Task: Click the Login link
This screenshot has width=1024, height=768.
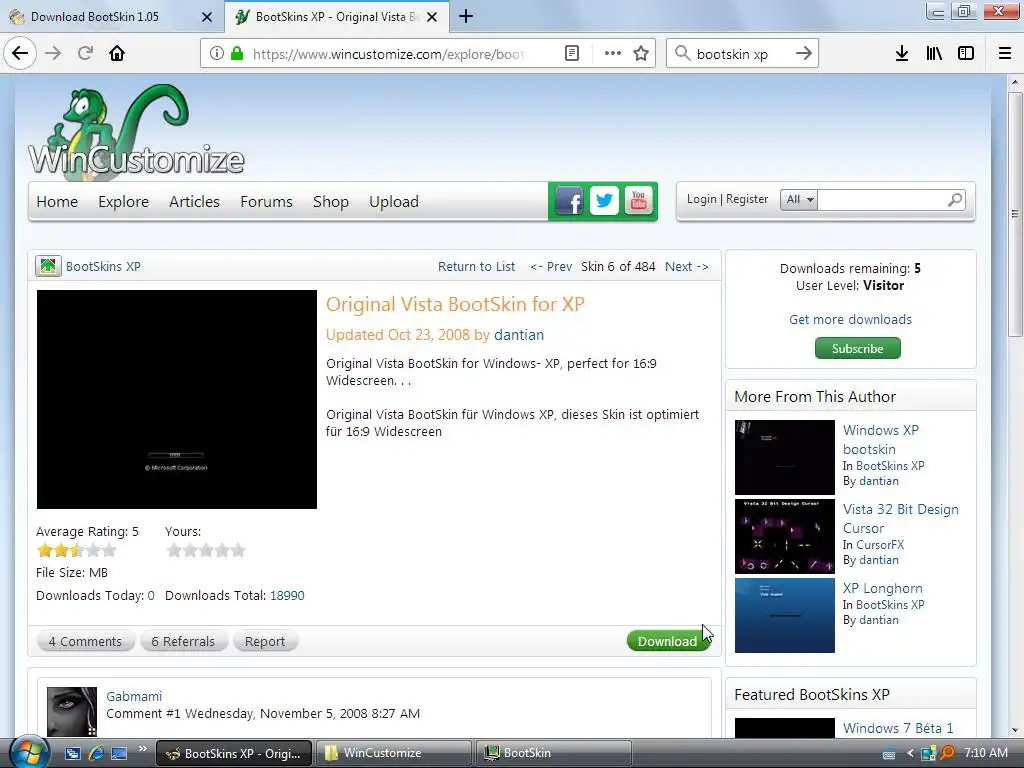Action: click(701, 199)
